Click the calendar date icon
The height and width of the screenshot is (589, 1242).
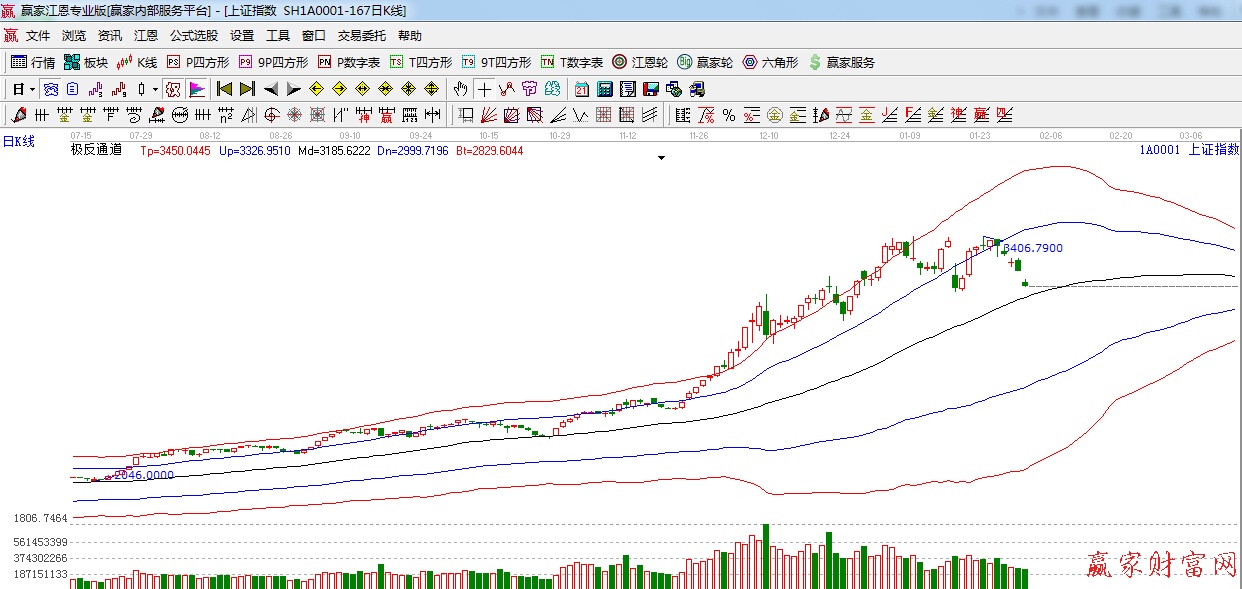coord(581,89)
